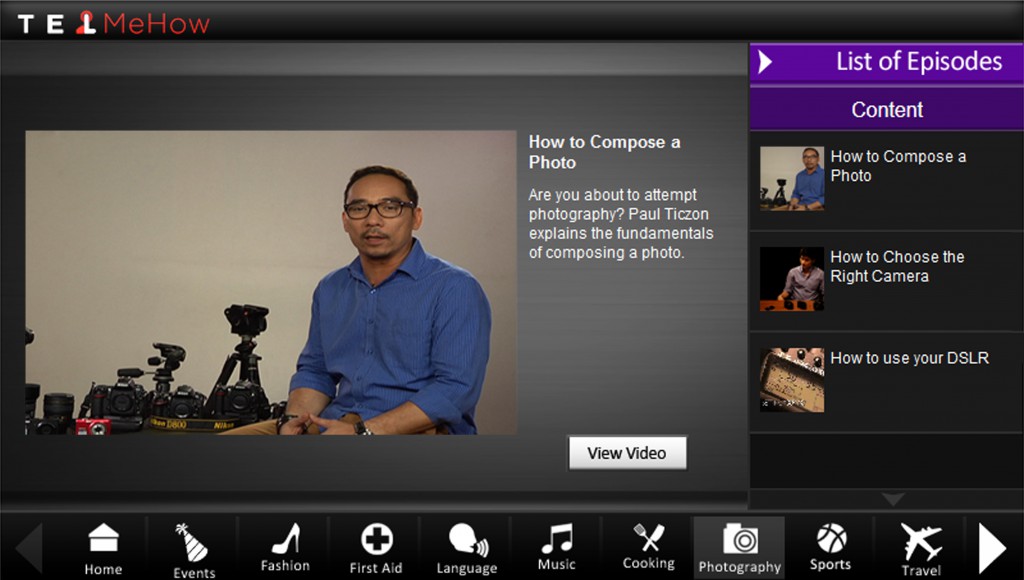This screenshot has height=580, width=1024.
Task: Open the Events party hat category
Action: pyautogui.click(x=193, y=549)
